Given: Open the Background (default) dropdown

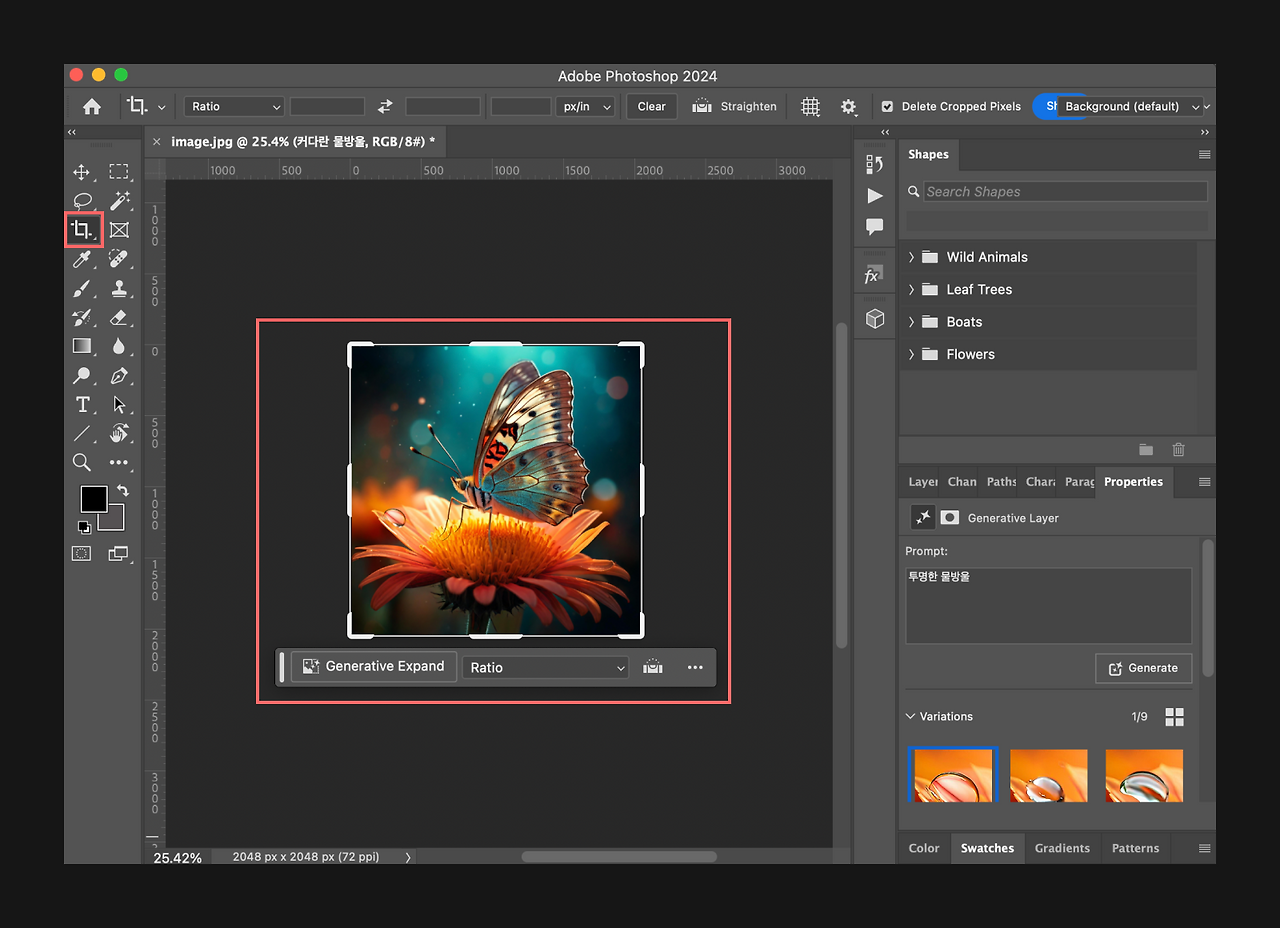Looking at the screenshot, I should pyautogui.click(x=1130, y=106).
